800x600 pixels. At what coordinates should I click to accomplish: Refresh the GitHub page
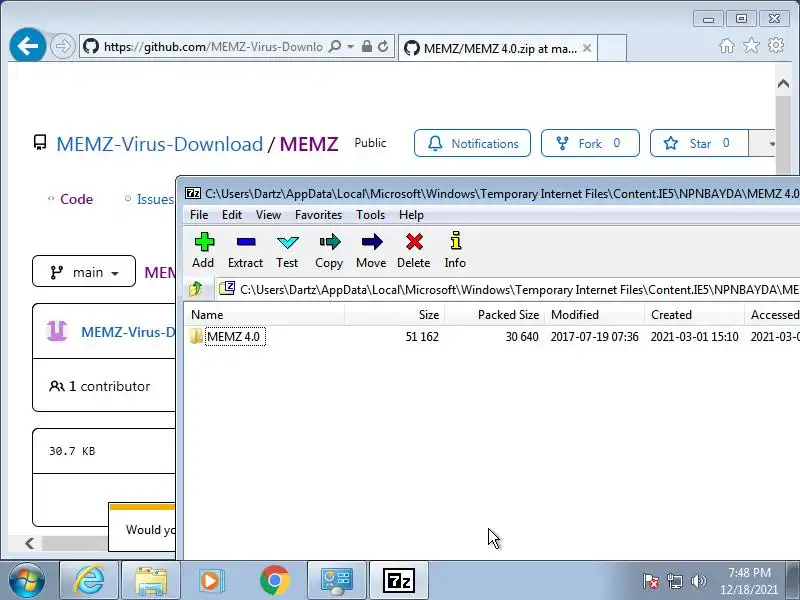click(383, 46)
